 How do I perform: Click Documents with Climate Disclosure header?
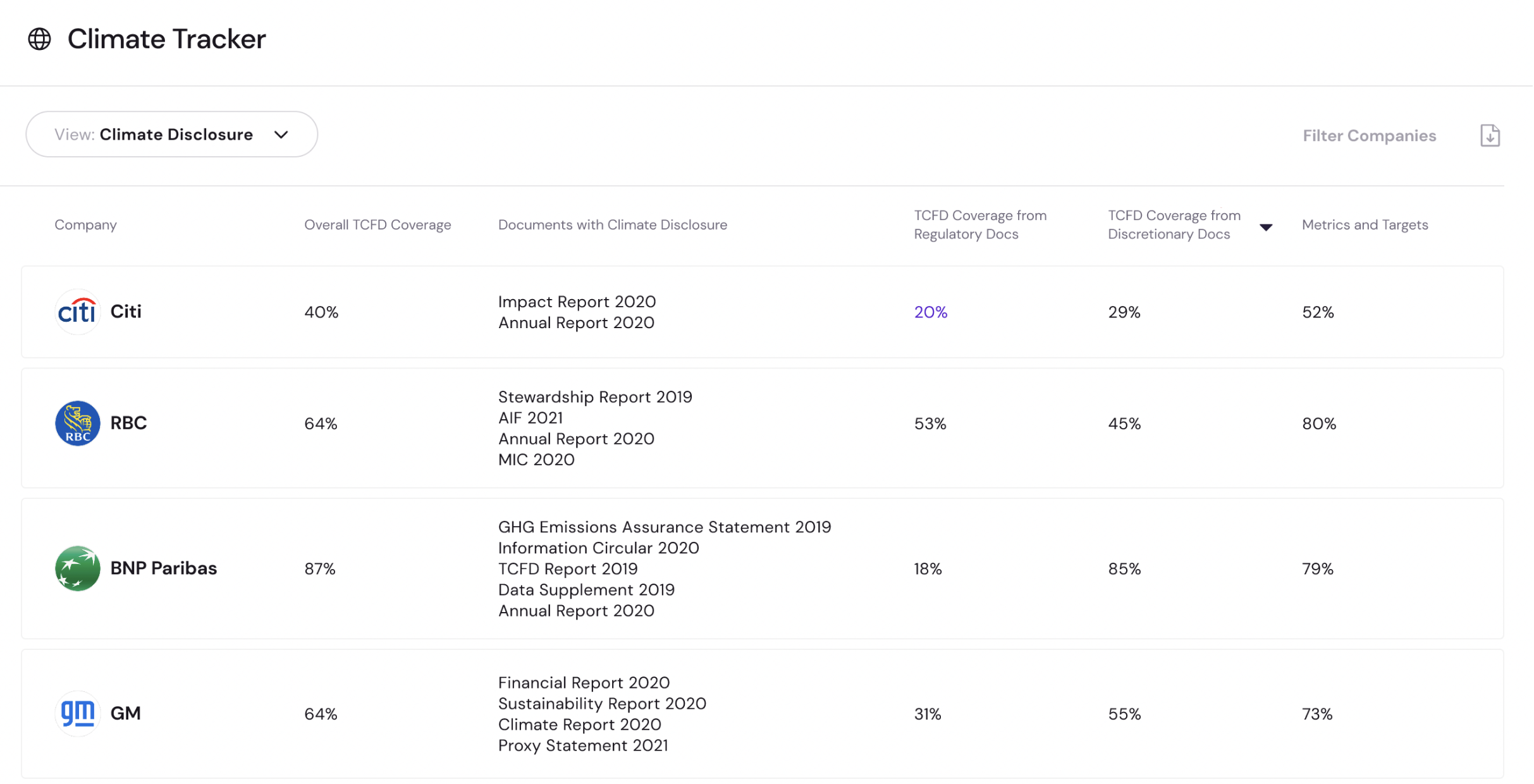[x=612, y=224]
